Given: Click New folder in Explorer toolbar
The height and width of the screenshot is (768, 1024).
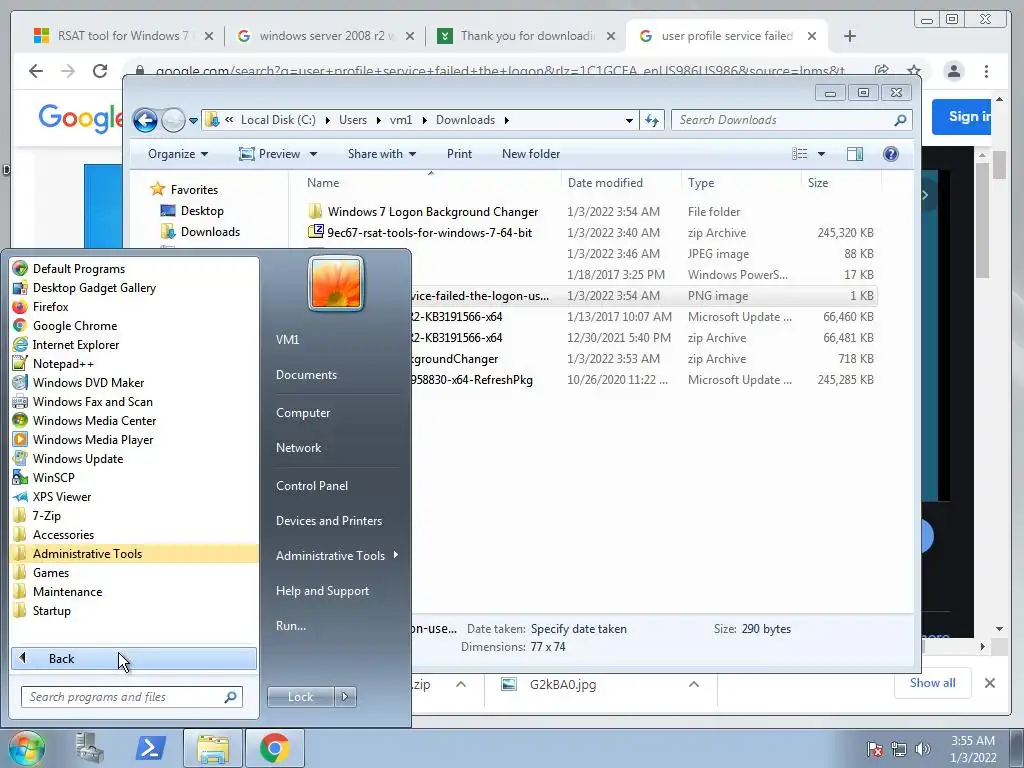Looking at the screenshot, I should pyautogui.click(x=531, y=153).
